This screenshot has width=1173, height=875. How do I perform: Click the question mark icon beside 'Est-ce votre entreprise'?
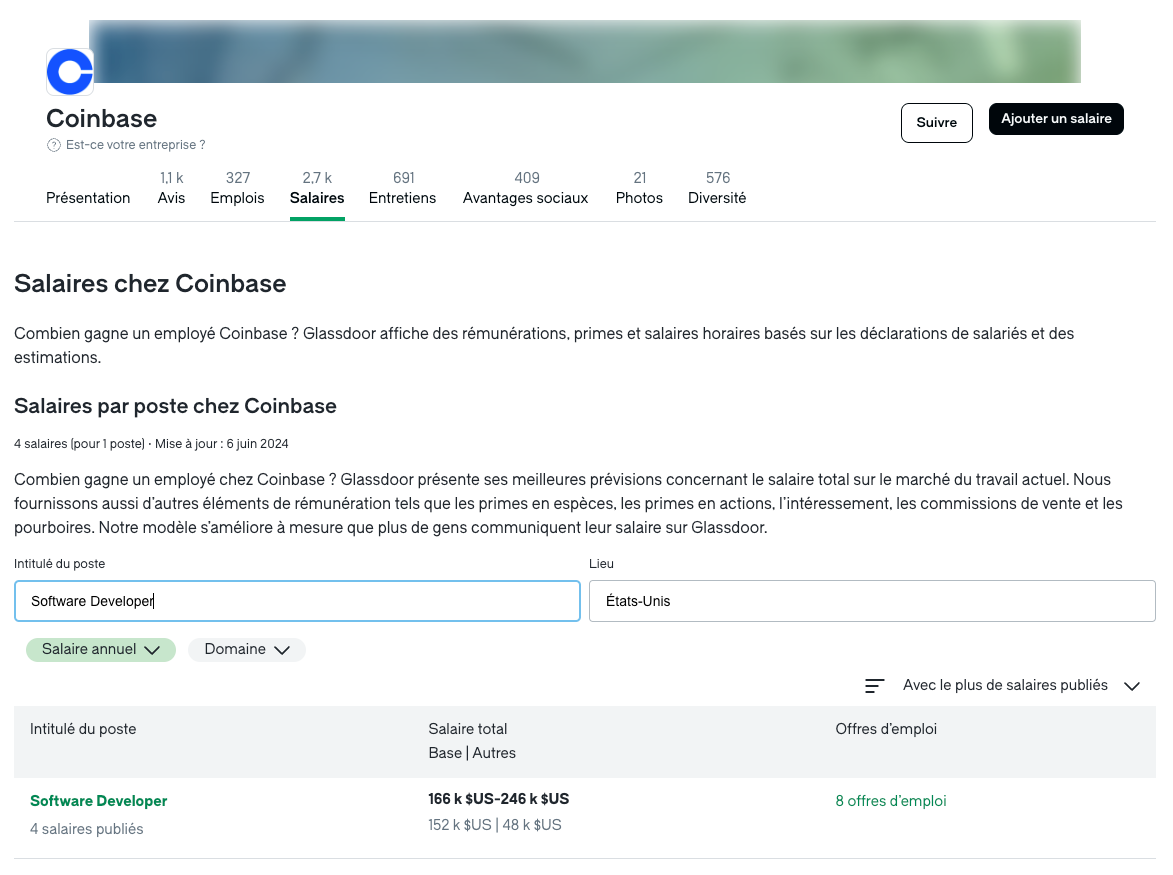54,145
